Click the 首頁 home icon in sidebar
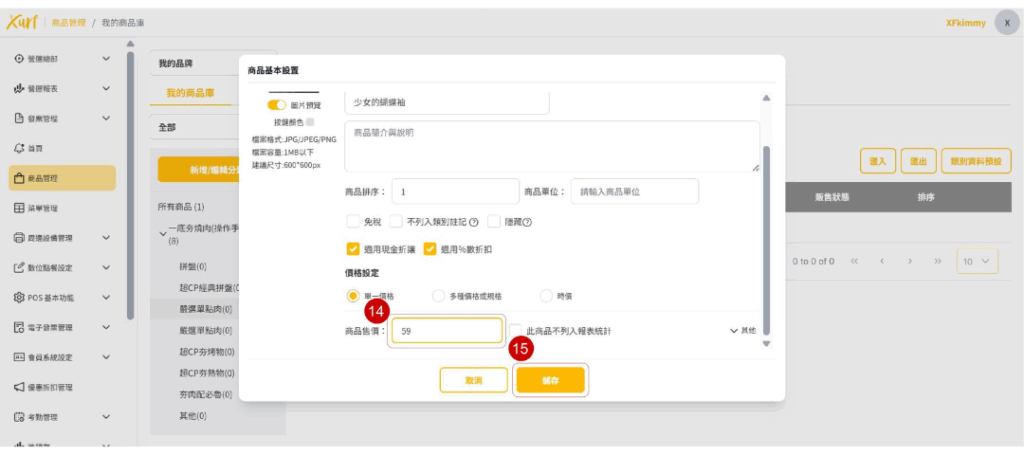 (19, 148)
